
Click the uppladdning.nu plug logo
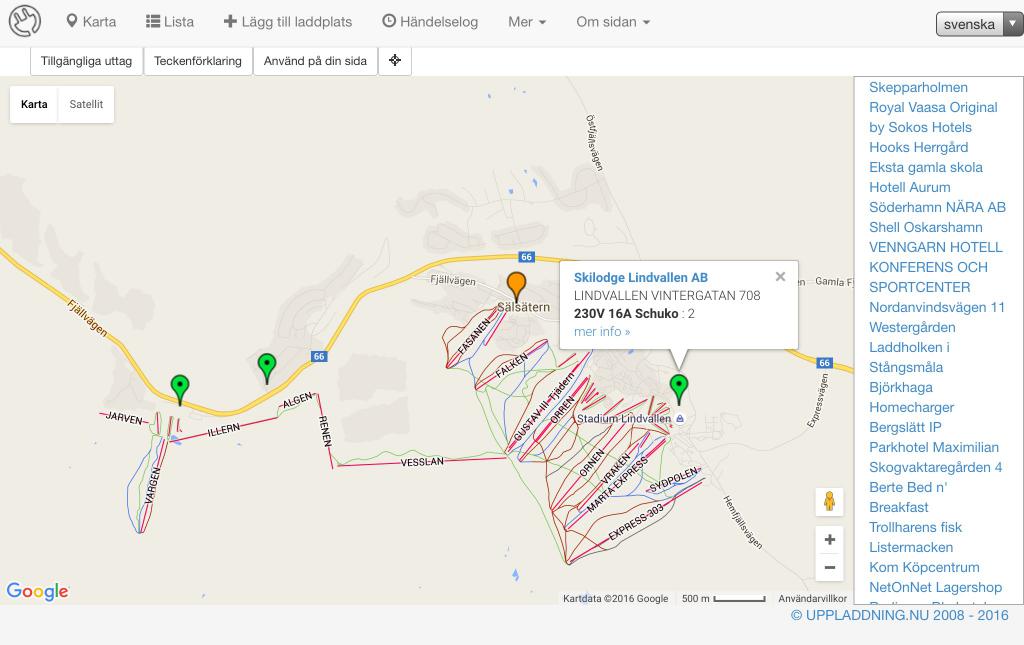(x=25, y=21)
